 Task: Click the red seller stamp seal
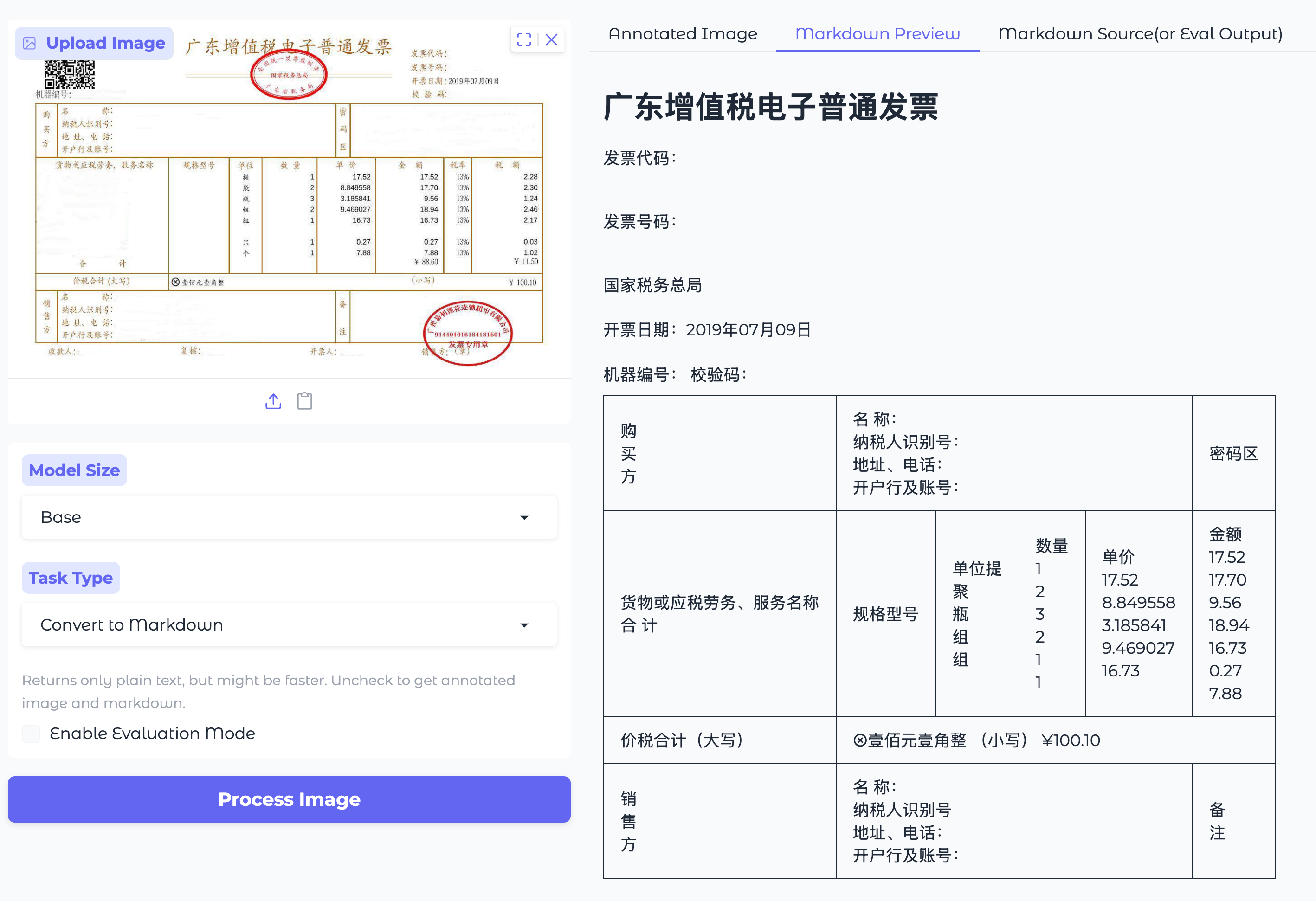point(468,333)
